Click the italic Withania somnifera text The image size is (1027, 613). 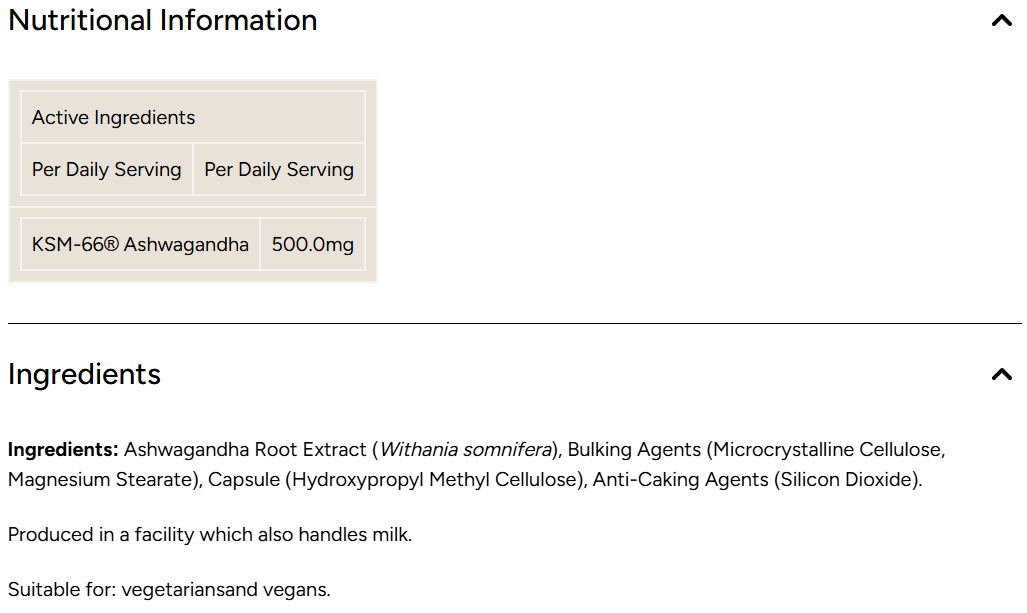point(466,450)
